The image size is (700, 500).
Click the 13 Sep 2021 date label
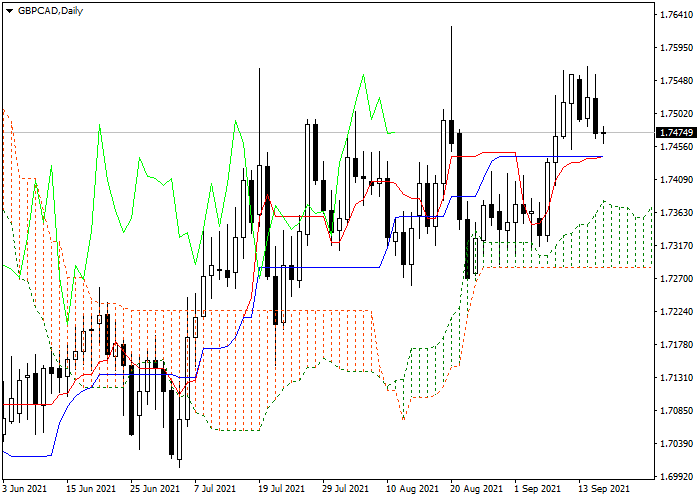point(604,489)
